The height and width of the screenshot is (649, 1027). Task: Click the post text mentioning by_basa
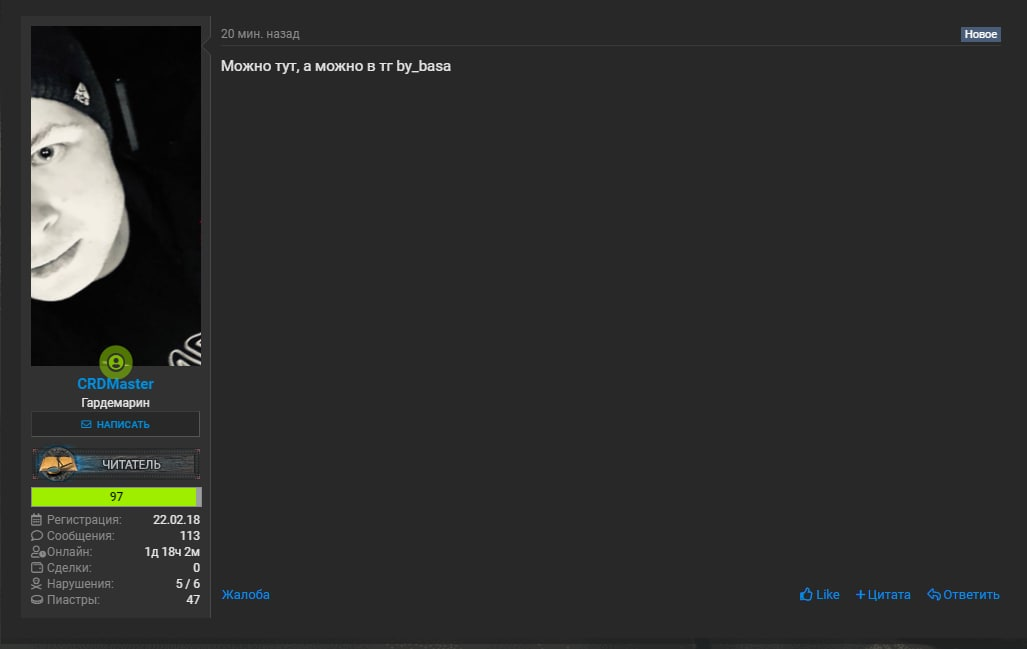(x=336, y=66)
